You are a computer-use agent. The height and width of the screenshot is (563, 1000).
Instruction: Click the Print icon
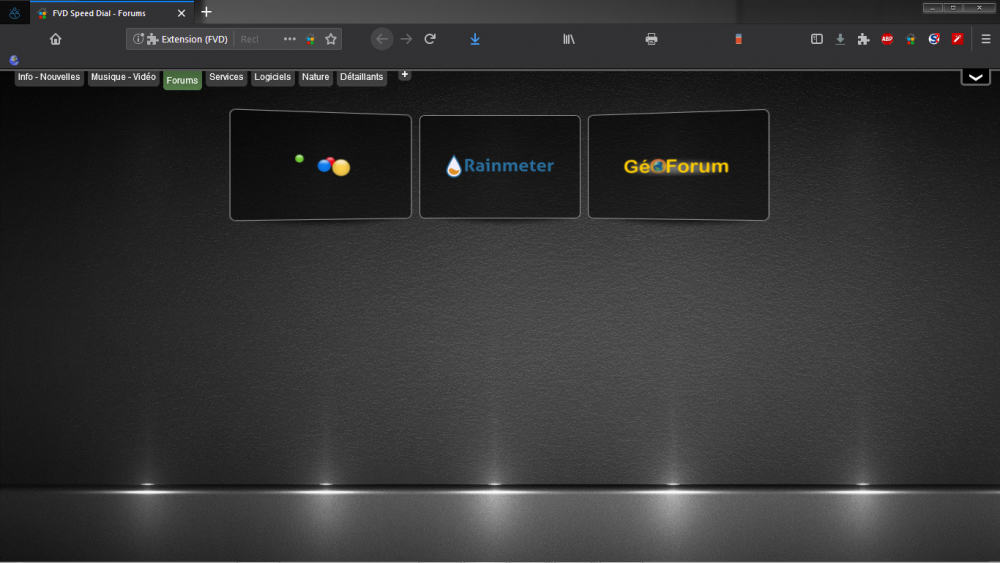tap(651, 39)
